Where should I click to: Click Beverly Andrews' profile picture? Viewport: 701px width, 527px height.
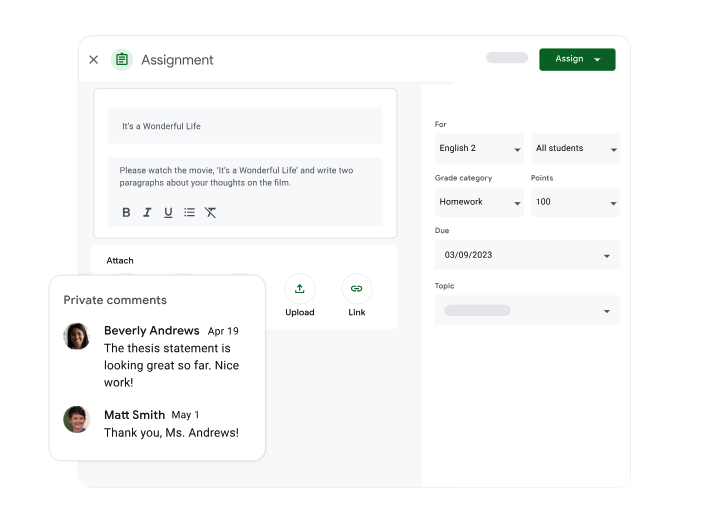click(76, 336)
